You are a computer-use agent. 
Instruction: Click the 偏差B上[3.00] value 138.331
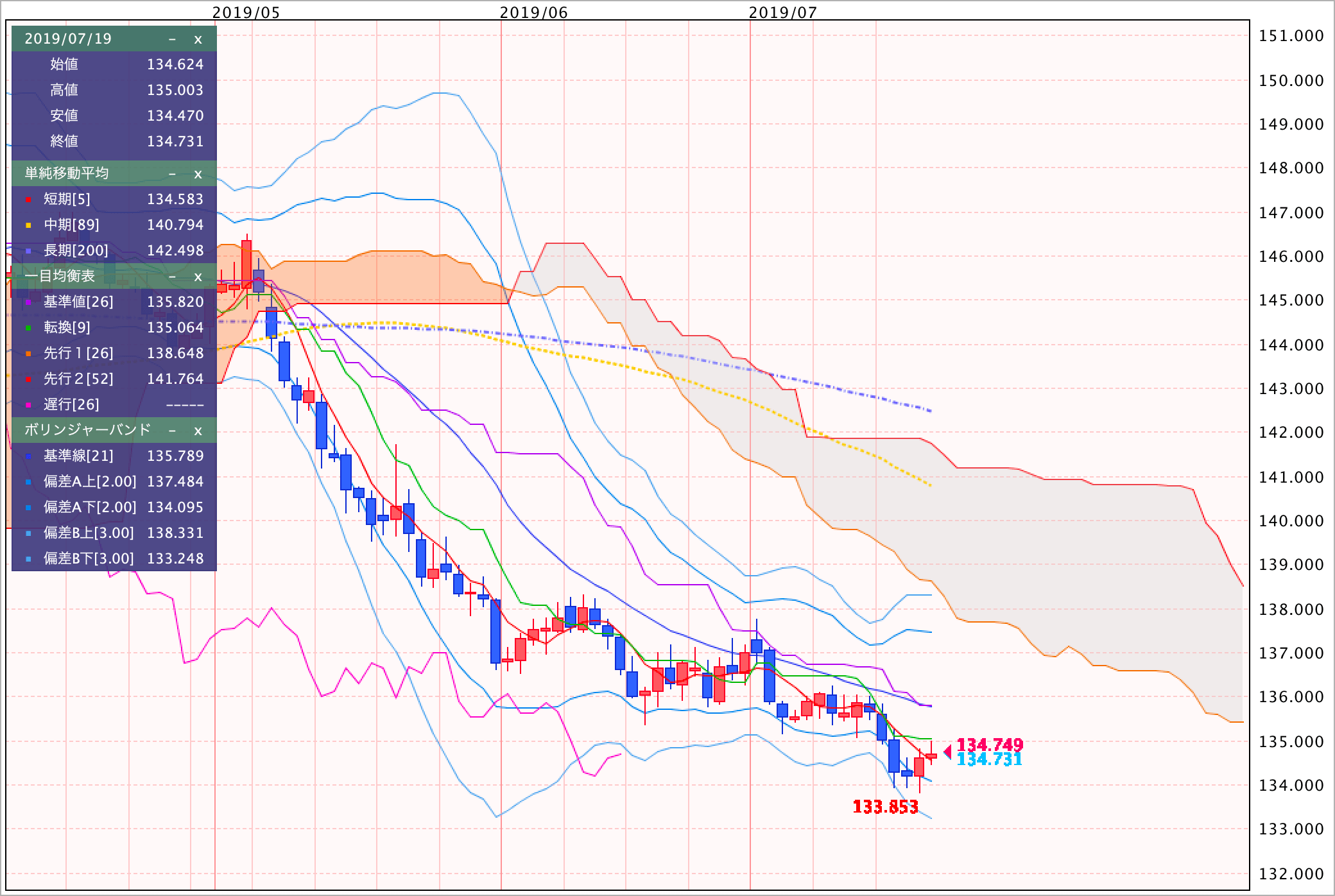coord(175,533)
